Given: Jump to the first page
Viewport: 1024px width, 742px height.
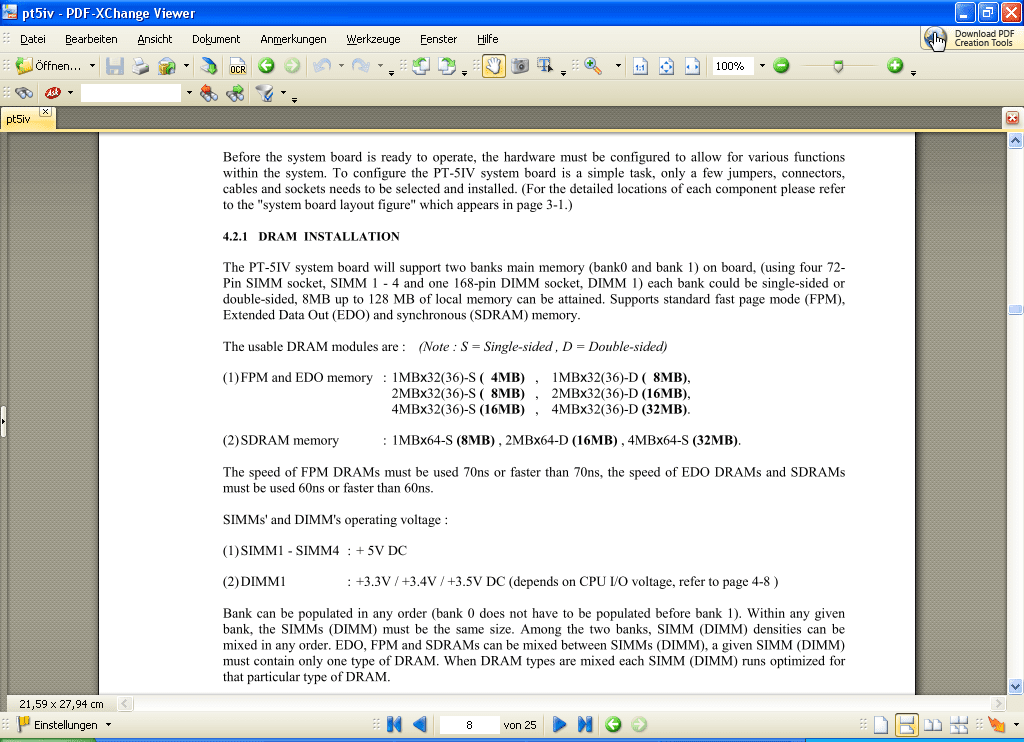Looking at the screenshot, I should [x=394, y=724].
